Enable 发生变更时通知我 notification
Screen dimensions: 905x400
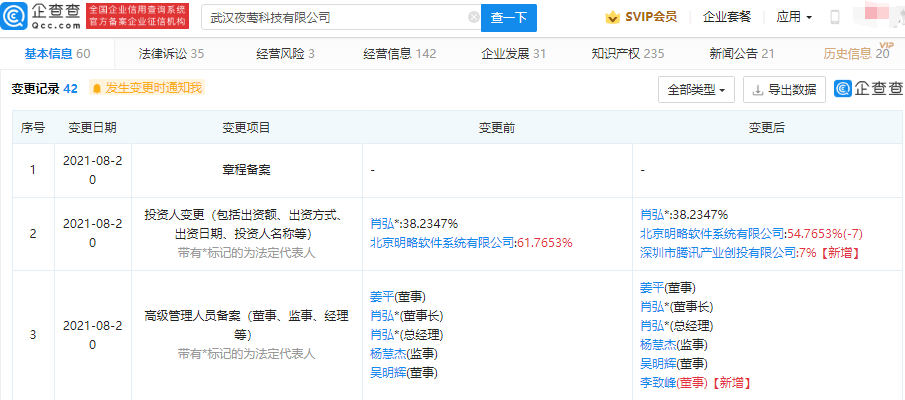[x=147, y=88]
